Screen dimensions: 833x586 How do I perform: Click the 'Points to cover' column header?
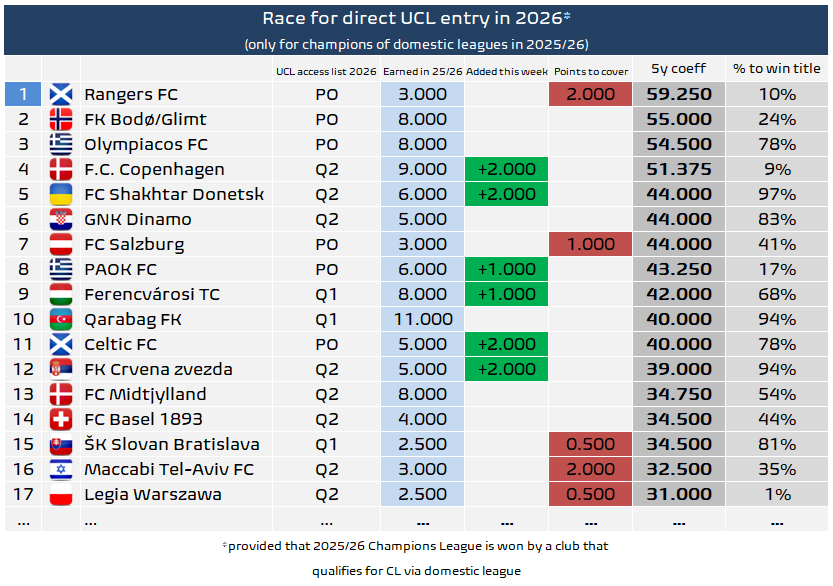pyautogui.click(x=589, y=70)
